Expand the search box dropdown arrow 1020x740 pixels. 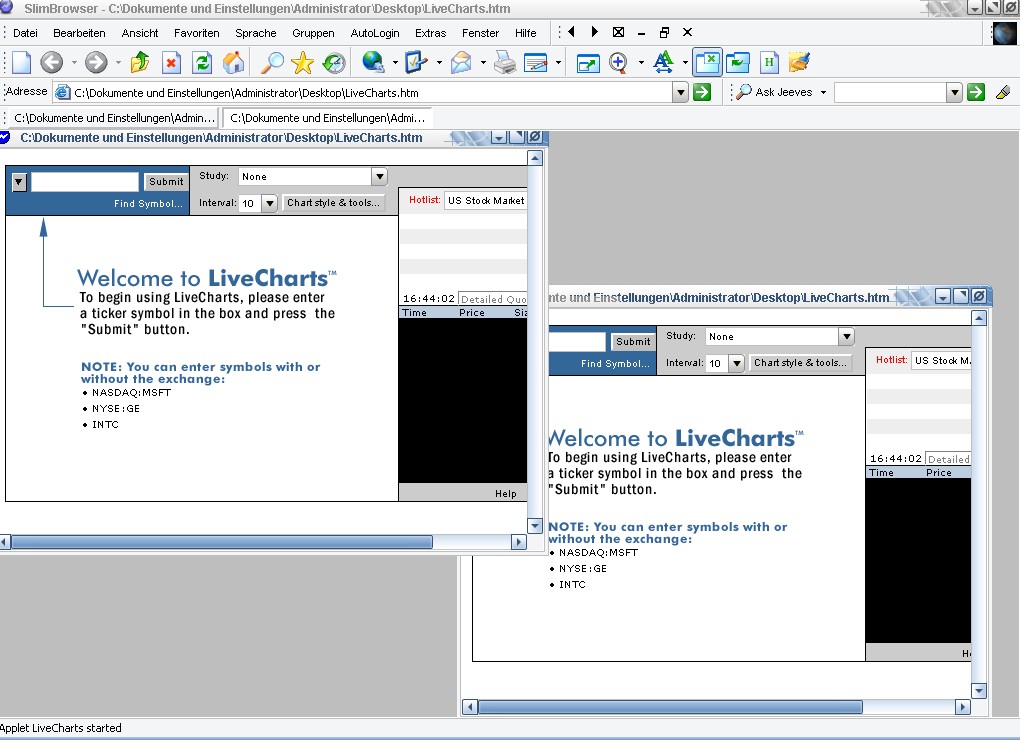[x=954, y=92]
